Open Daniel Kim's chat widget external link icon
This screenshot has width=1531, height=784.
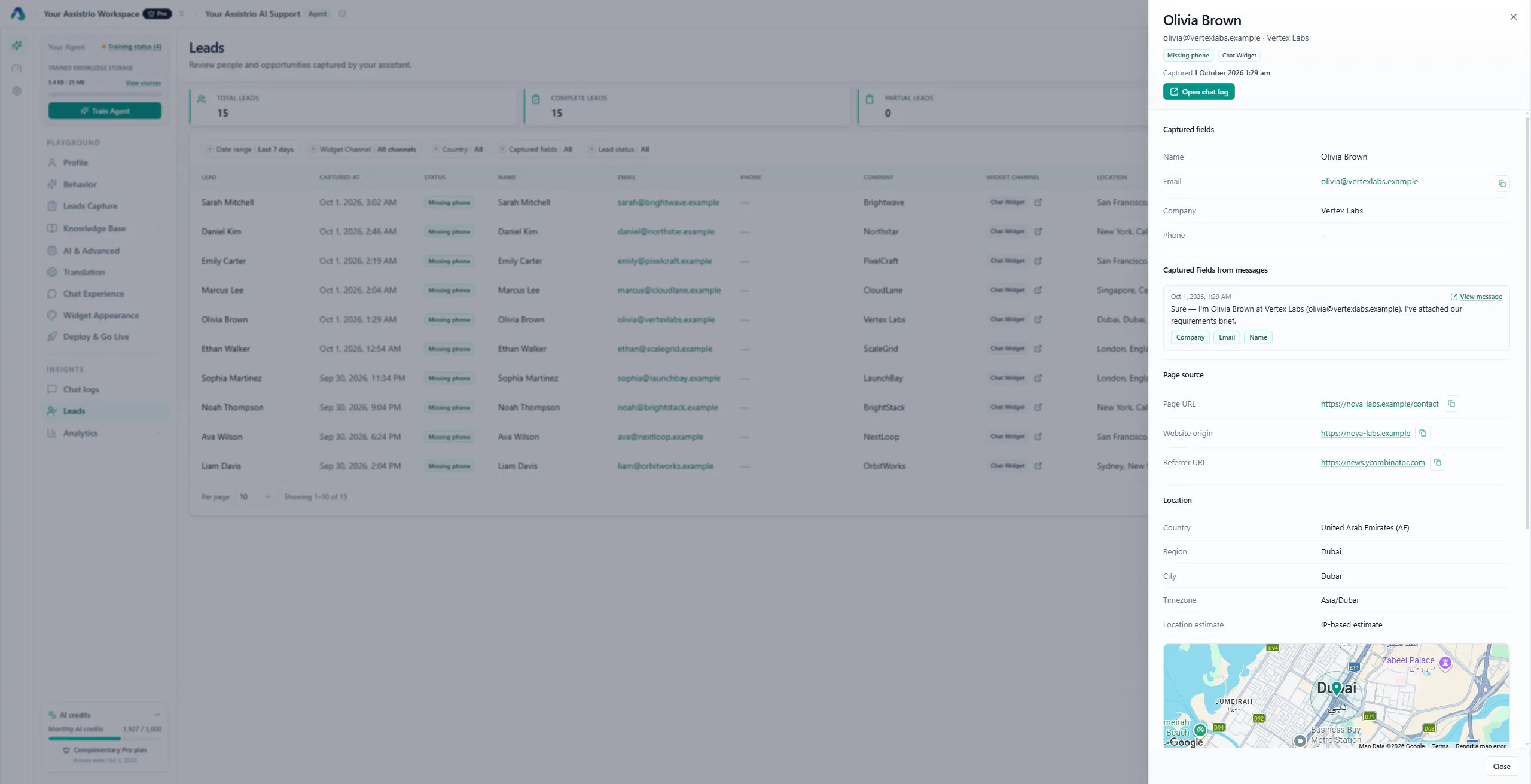(x=1038, y=231)
